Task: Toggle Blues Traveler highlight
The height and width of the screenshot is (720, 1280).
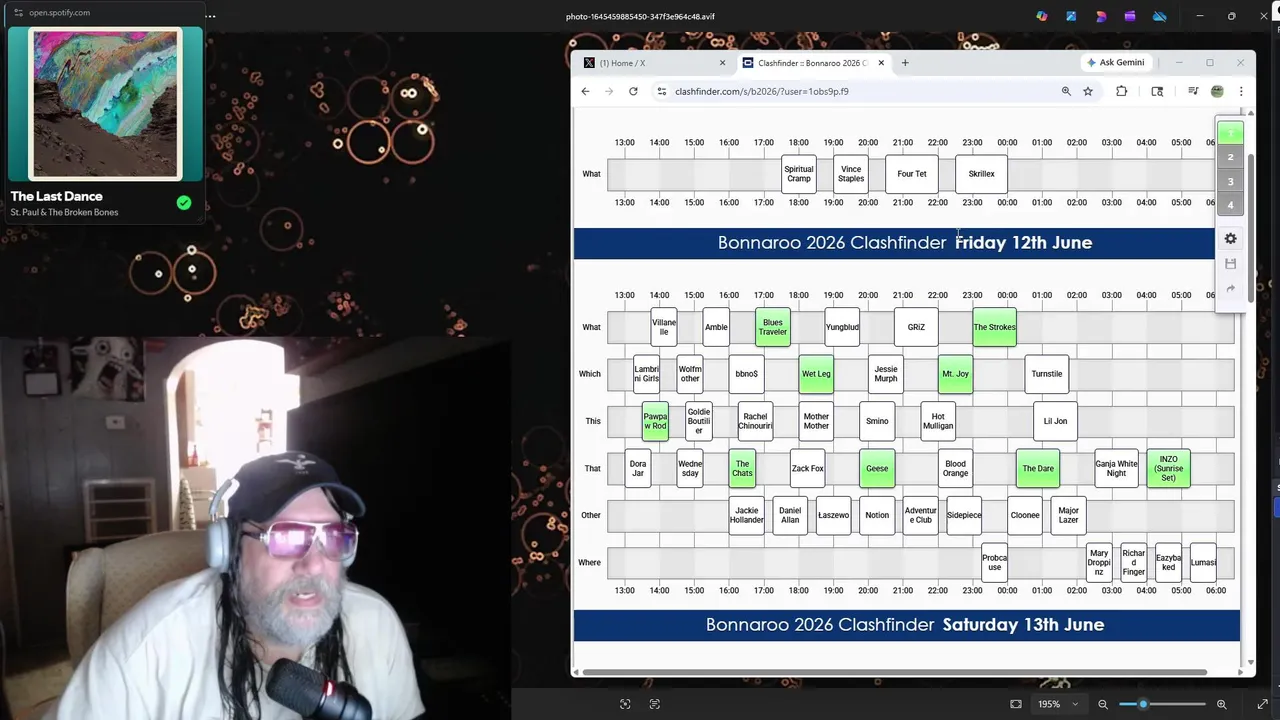Action: (773, 327)
